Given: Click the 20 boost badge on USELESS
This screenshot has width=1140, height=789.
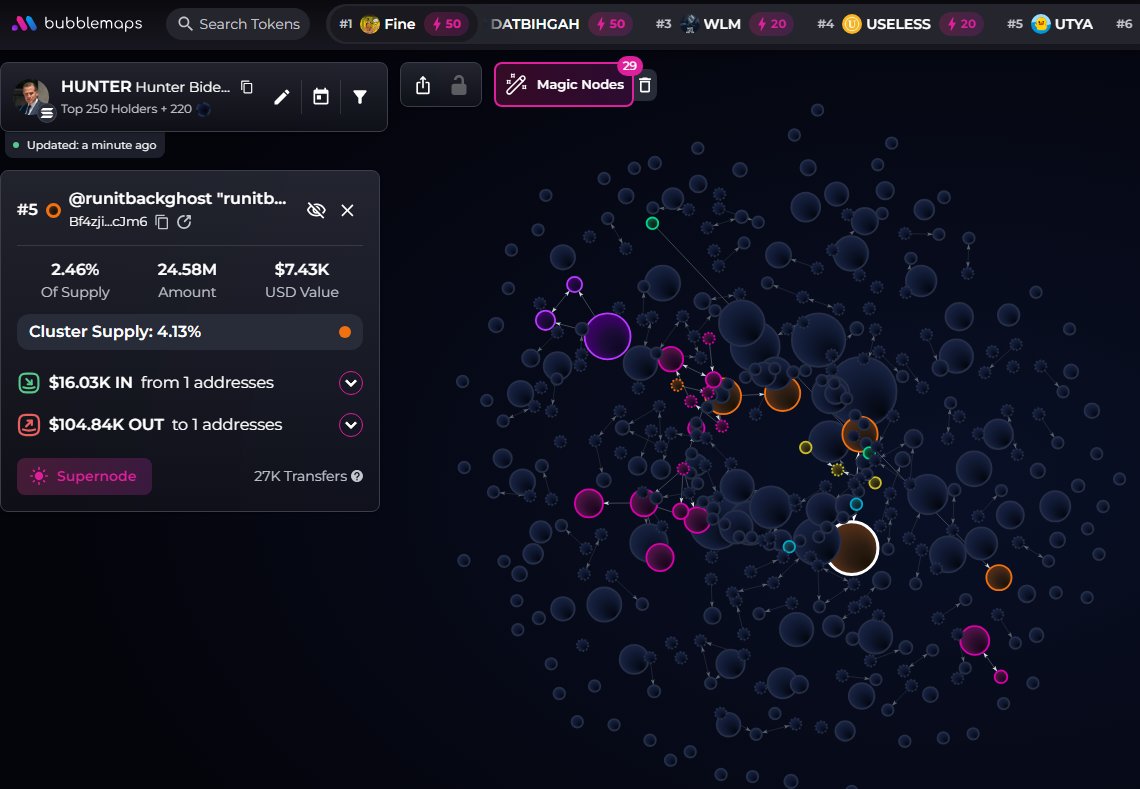Looking at the screenshot, I should (x=961, y=24).
